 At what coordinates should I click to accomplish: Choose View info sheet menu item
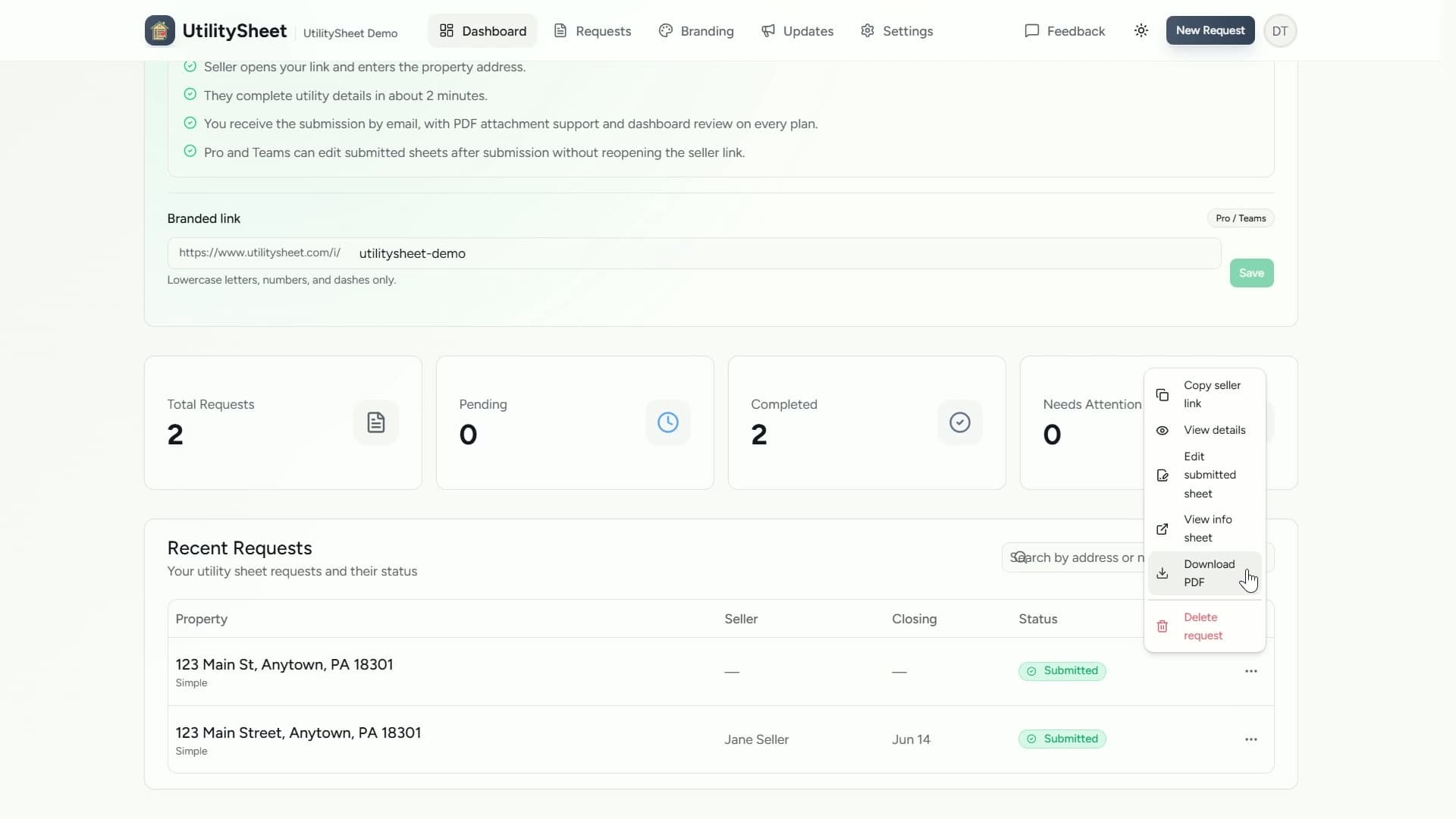[1204, 529]
